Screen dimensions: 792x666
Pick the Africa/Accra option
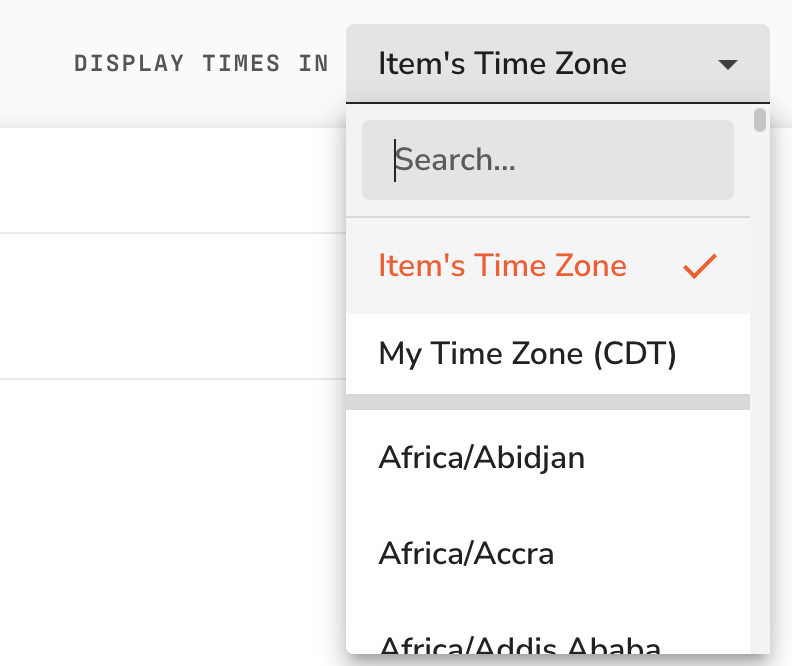coord(548,553)
